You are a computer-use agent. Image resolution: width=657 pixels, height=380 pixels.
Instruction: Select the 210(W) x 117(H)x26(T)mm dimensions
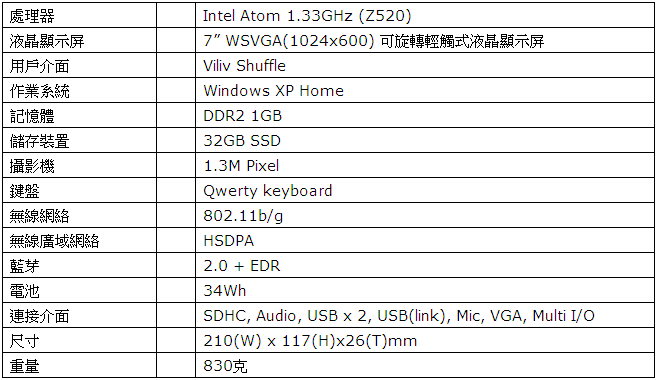tap(310, 341)
